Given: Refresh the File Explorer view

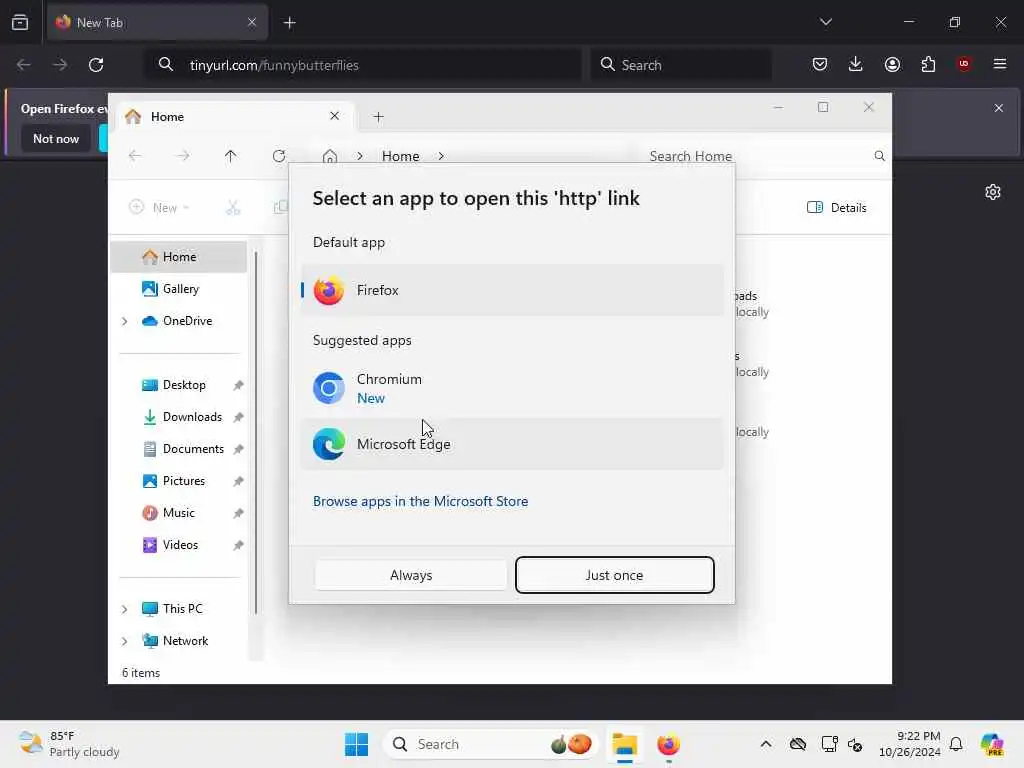Looking at the screenshot, I should click(x=279, y=156).
